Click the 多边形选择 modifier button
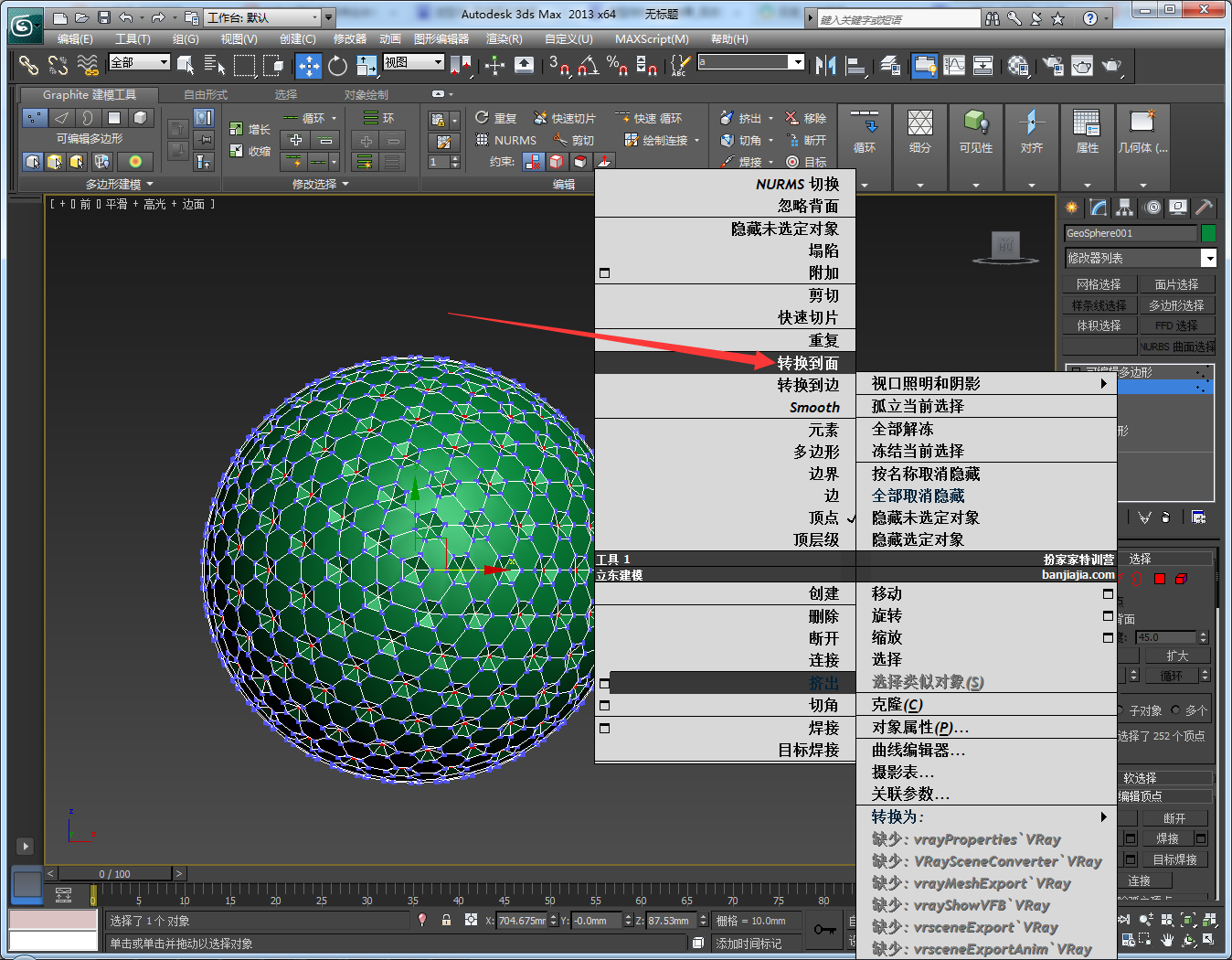Viewport: 1232px width, 960px height. 1176,305
